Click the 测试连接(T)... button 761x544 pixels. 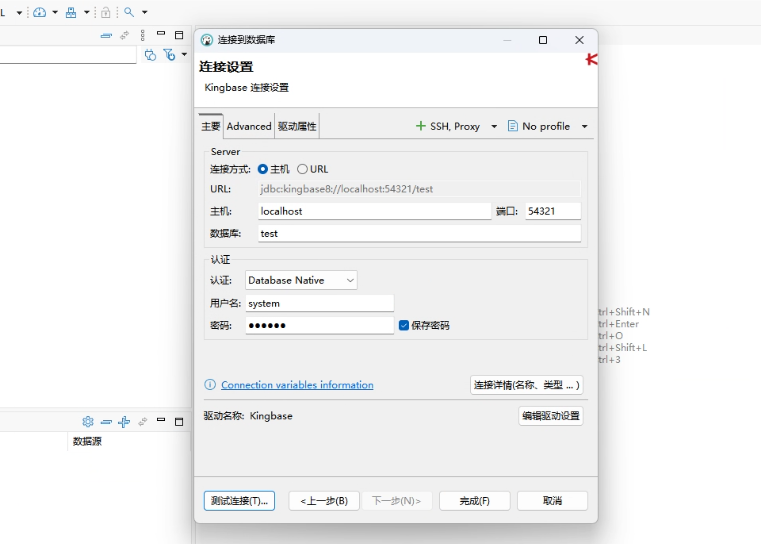pyautogui.click(x=239, y=501)
